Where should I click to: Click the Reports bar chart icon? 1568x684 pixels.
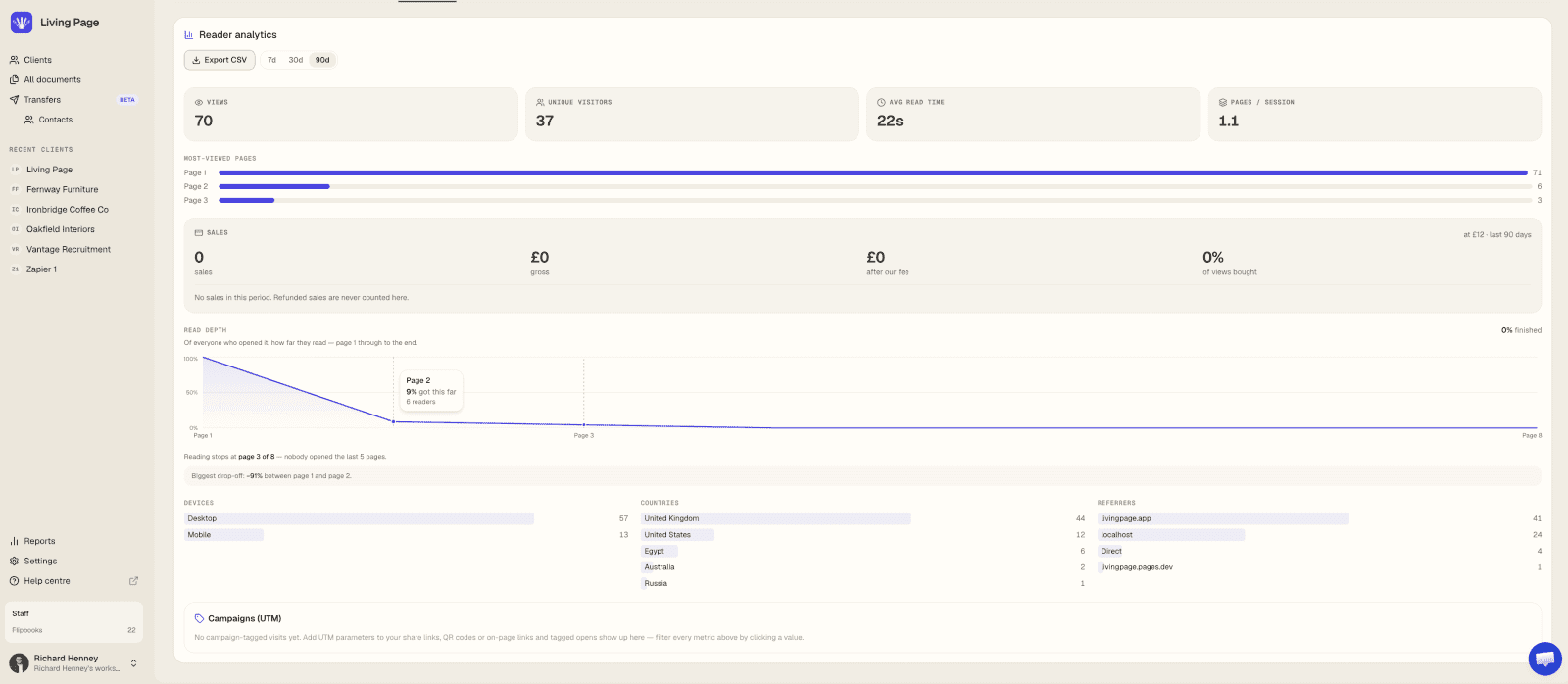[14, 541]
